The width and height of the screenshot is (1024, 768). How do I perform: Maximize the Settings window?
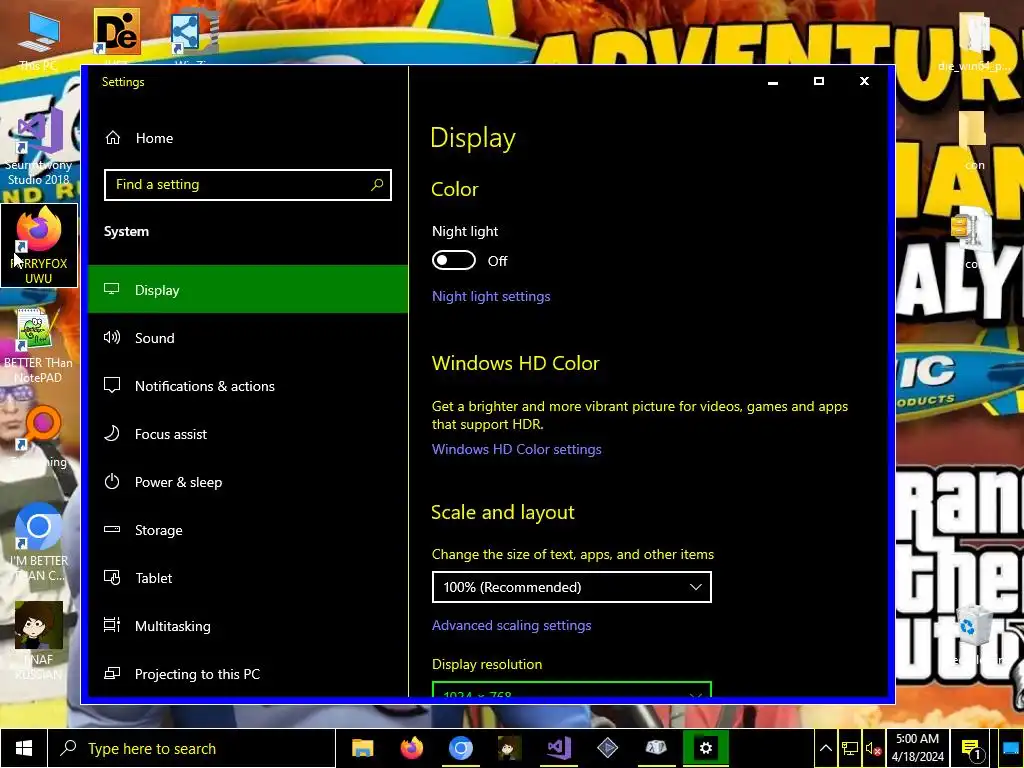click(x=818, y=81)
